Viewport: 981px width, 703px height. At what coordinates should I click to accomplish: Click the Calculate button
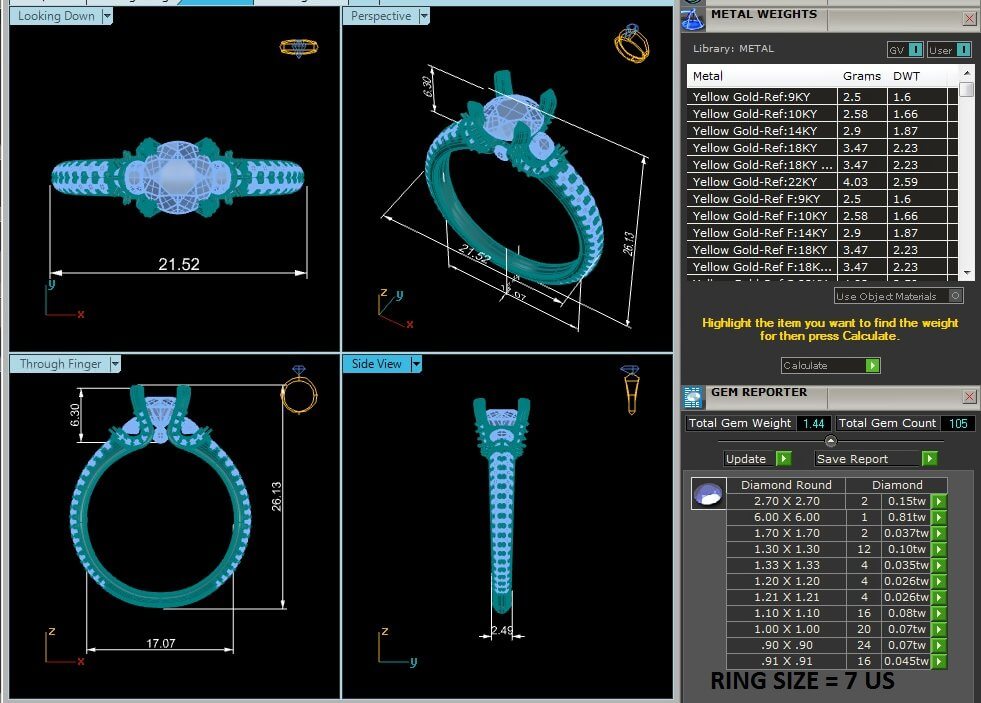830,365
